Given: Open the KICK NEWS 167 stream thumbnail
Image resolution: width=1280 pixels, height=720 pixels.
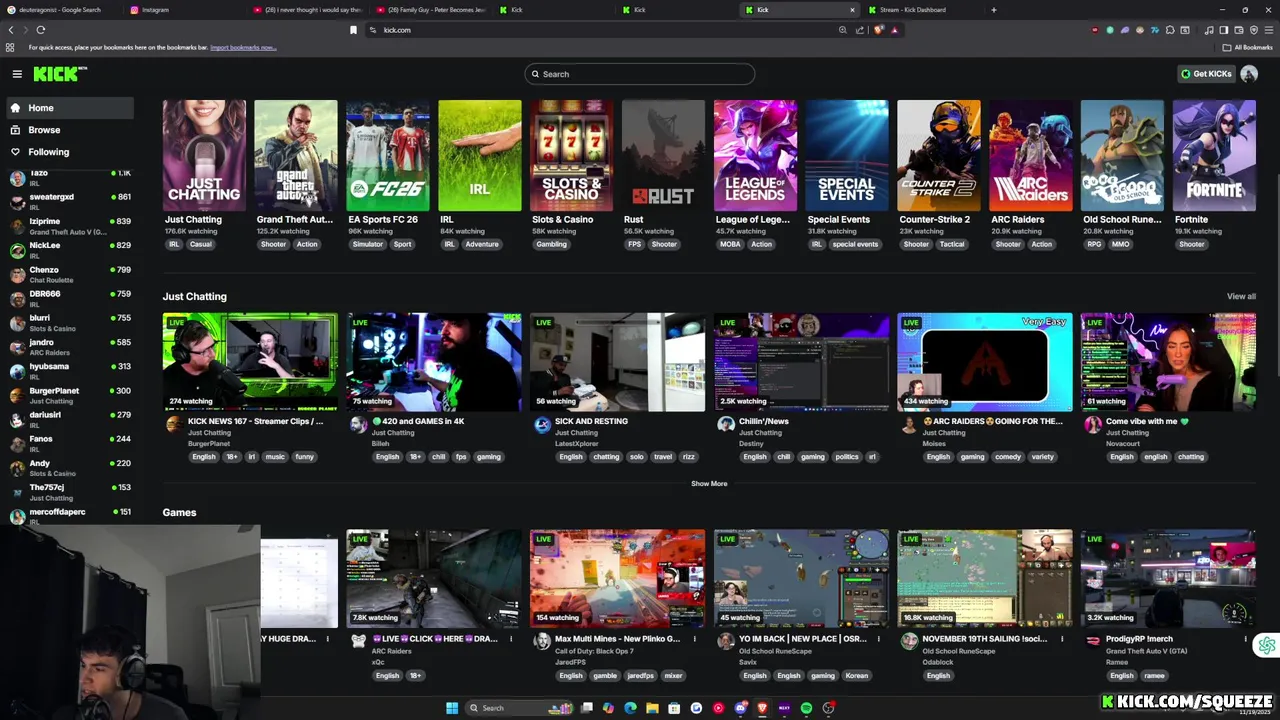Looking at the screenshot, I should tap(250, 362).
